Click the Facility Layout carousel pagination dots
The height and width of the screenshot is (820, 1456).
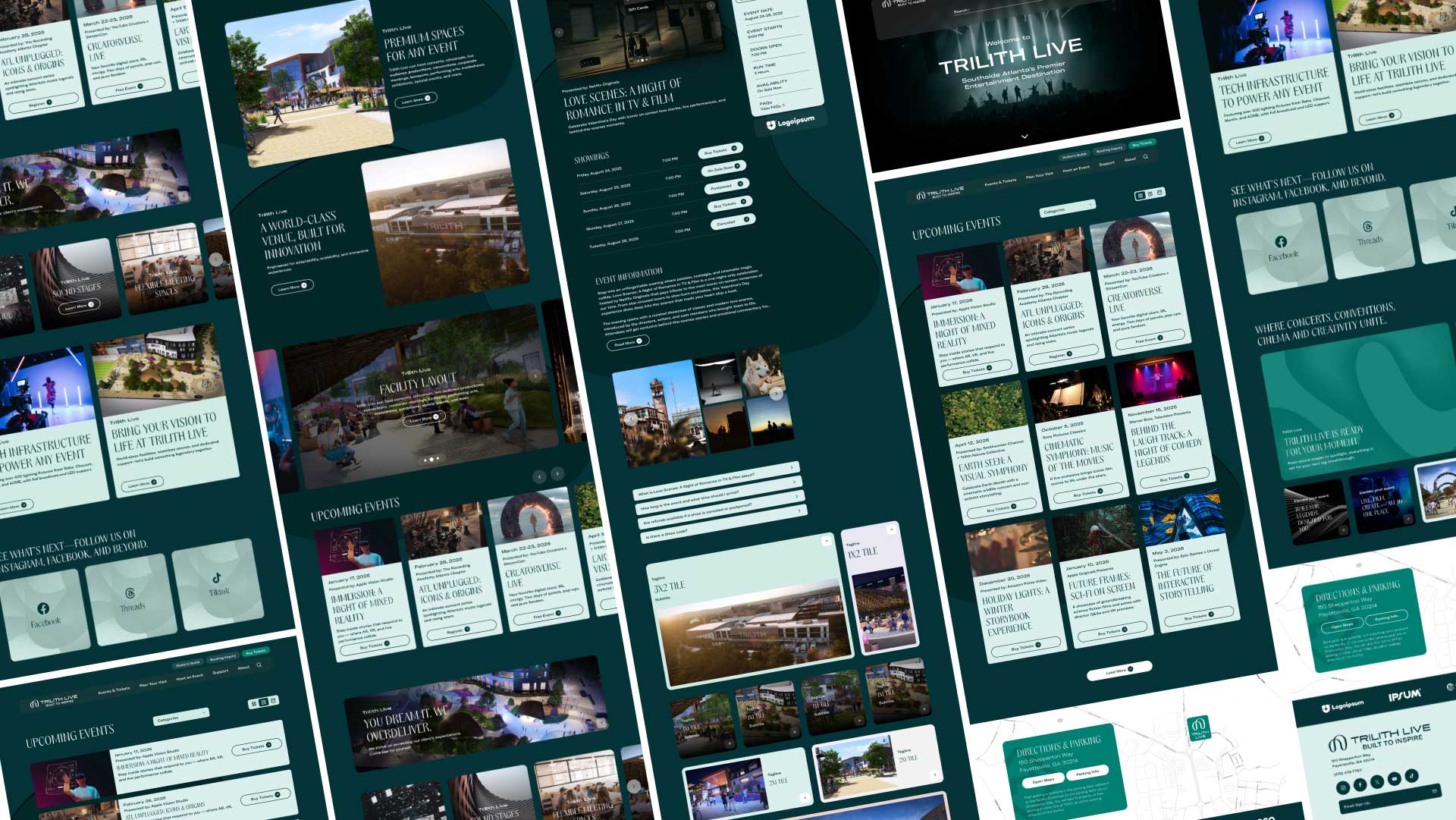(x=431, y=459)
